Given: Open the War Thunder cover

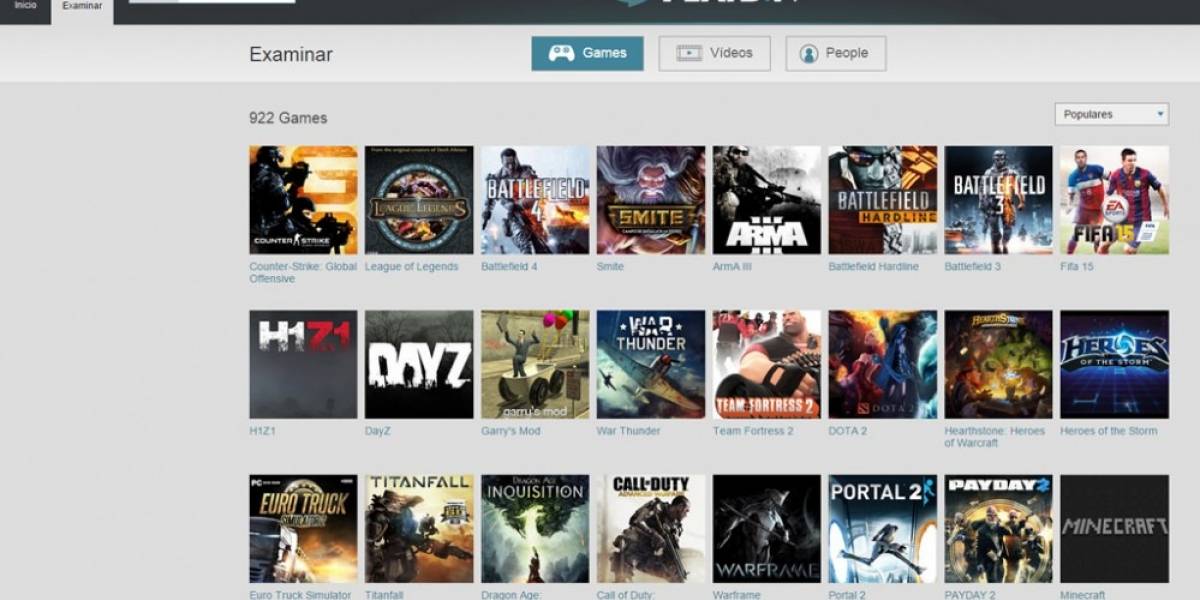Looking at the screenshot, I should [x=651, y=364].
